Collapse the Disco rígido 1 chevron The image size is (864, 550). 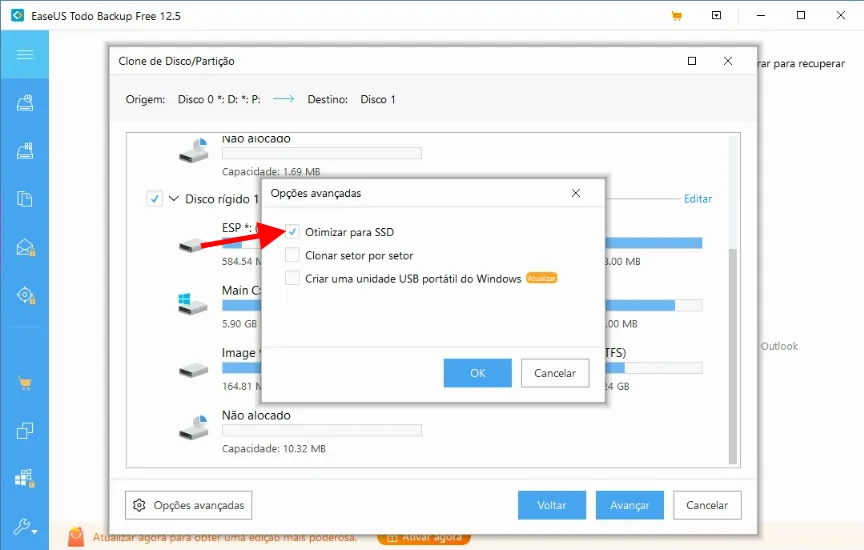pyautogui.click(x=174, y=198)
